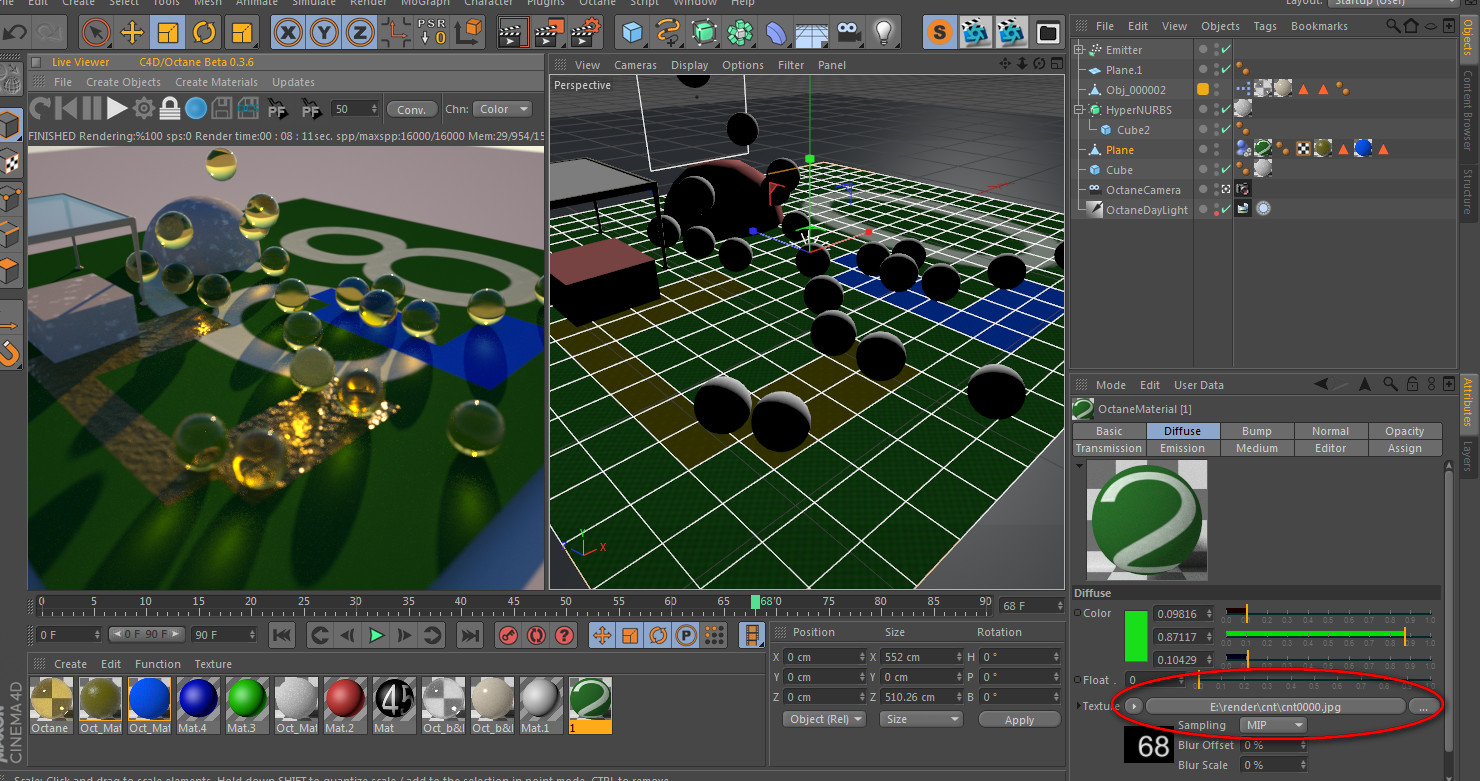
Task: Open the spline pen tool icon
Action: [x=668, y=33]
